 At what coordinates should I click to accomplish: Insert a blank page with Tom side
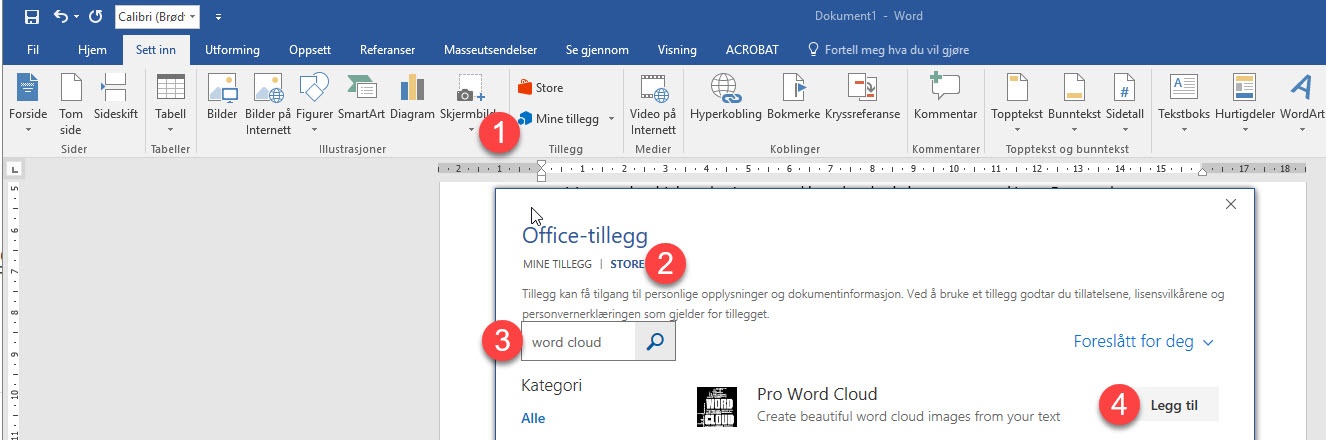pyautogui.click(x=70, y=104)
